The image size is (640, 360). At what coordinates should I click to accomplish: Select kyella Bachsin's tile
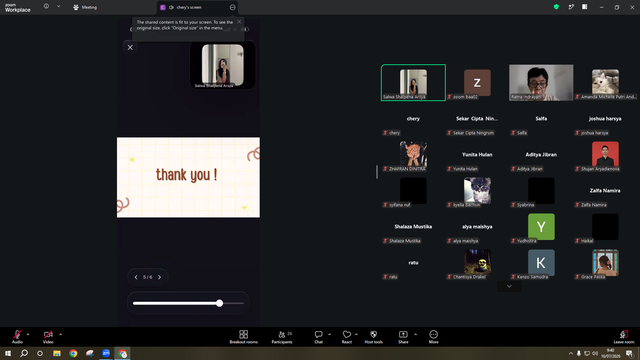pos(477,191)
